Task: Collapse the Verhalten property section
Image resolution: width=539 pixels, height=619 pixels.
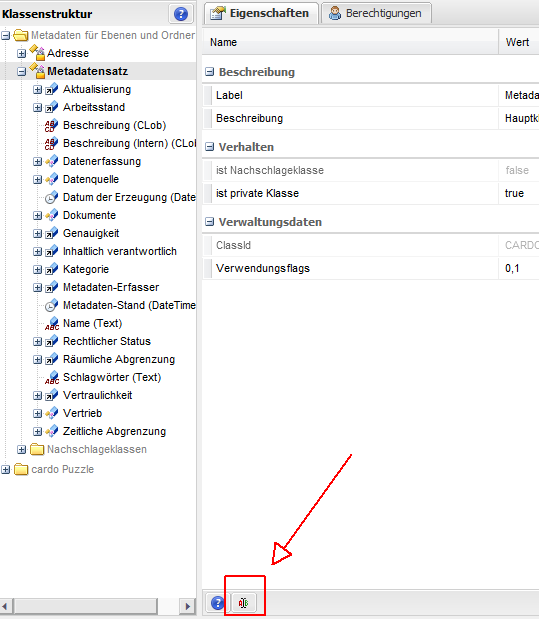Action: click(x=210, y=147)
